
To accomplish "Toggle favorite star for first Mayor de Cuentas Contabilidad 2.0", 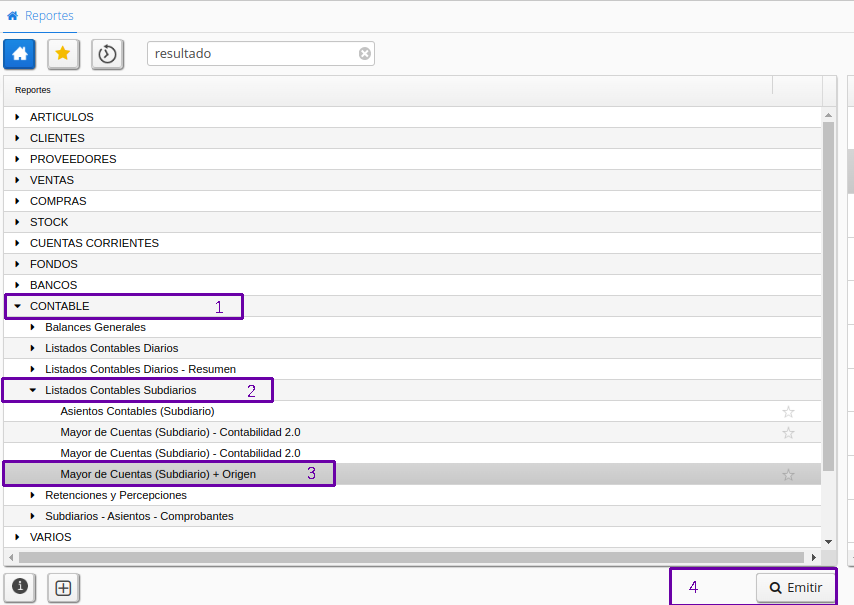I will tap(788, 432).
